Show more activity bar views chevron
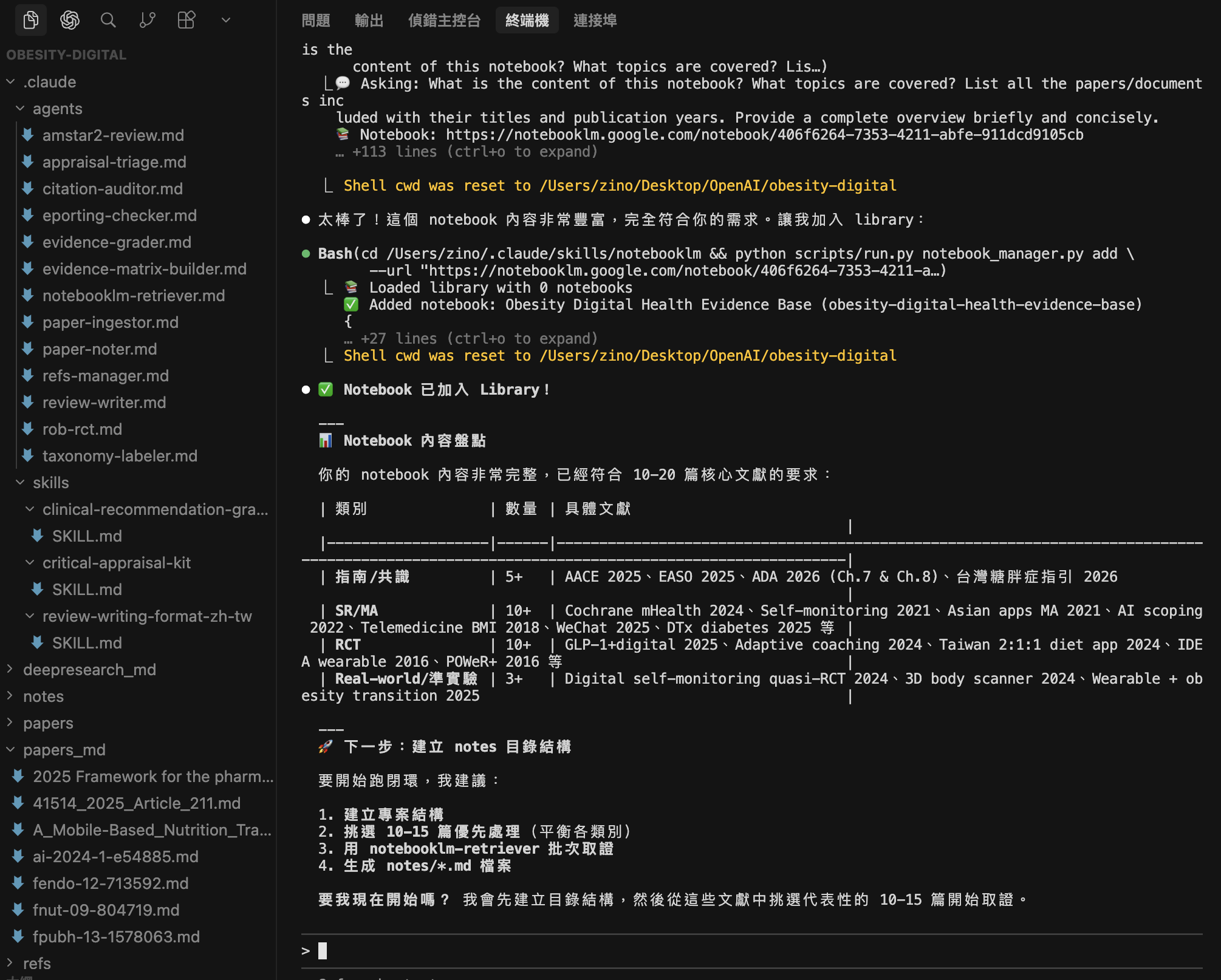 pos(225,20)
